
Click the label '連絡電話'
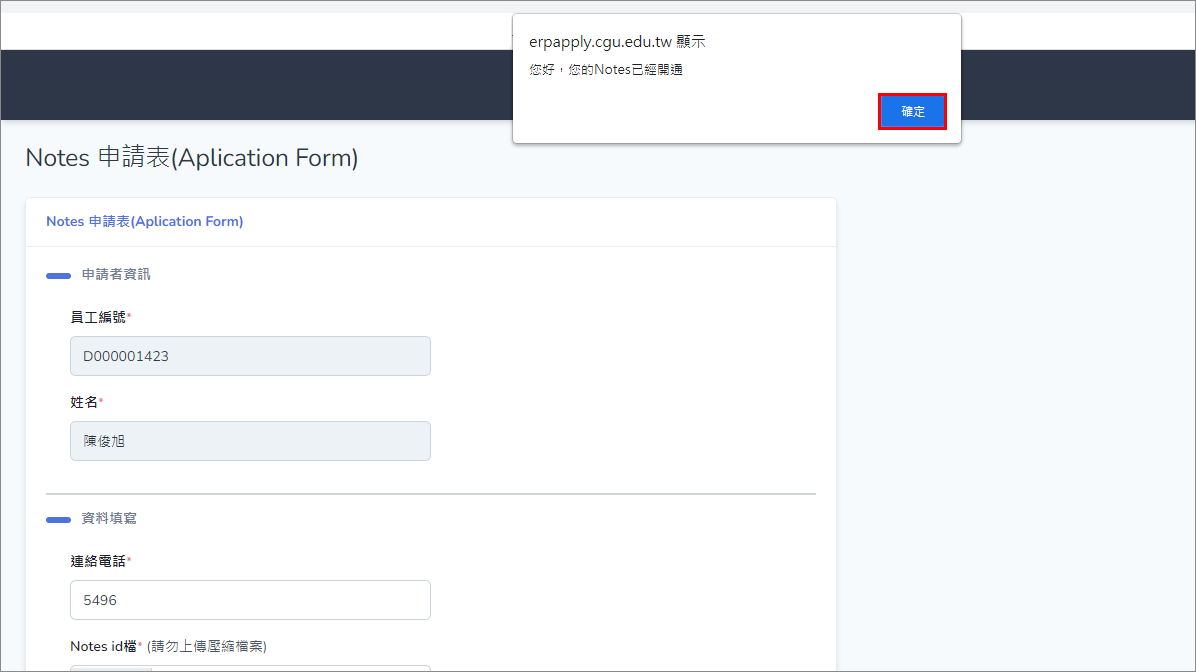(98, 561)
